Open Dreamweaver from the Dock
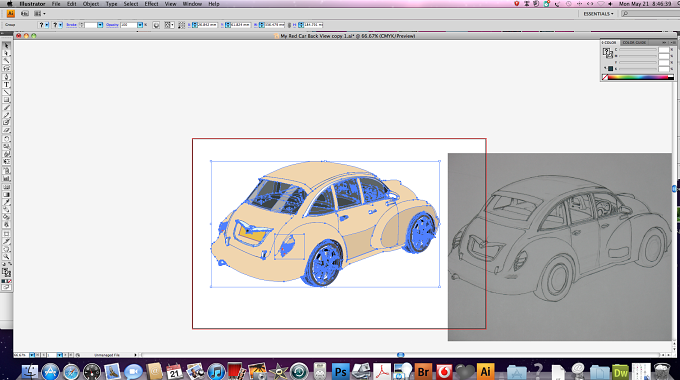Viewport: 680px width, 380px height. (620, 372)
